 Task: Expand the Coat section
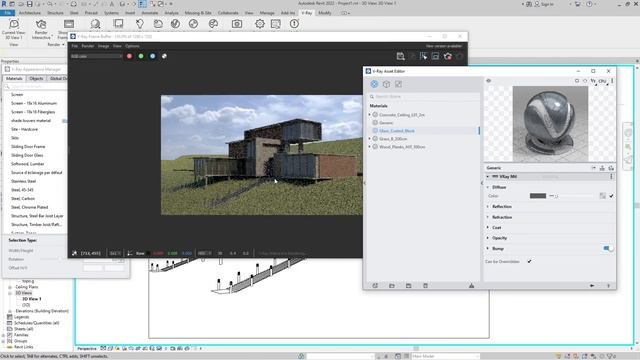coord(496,227)
